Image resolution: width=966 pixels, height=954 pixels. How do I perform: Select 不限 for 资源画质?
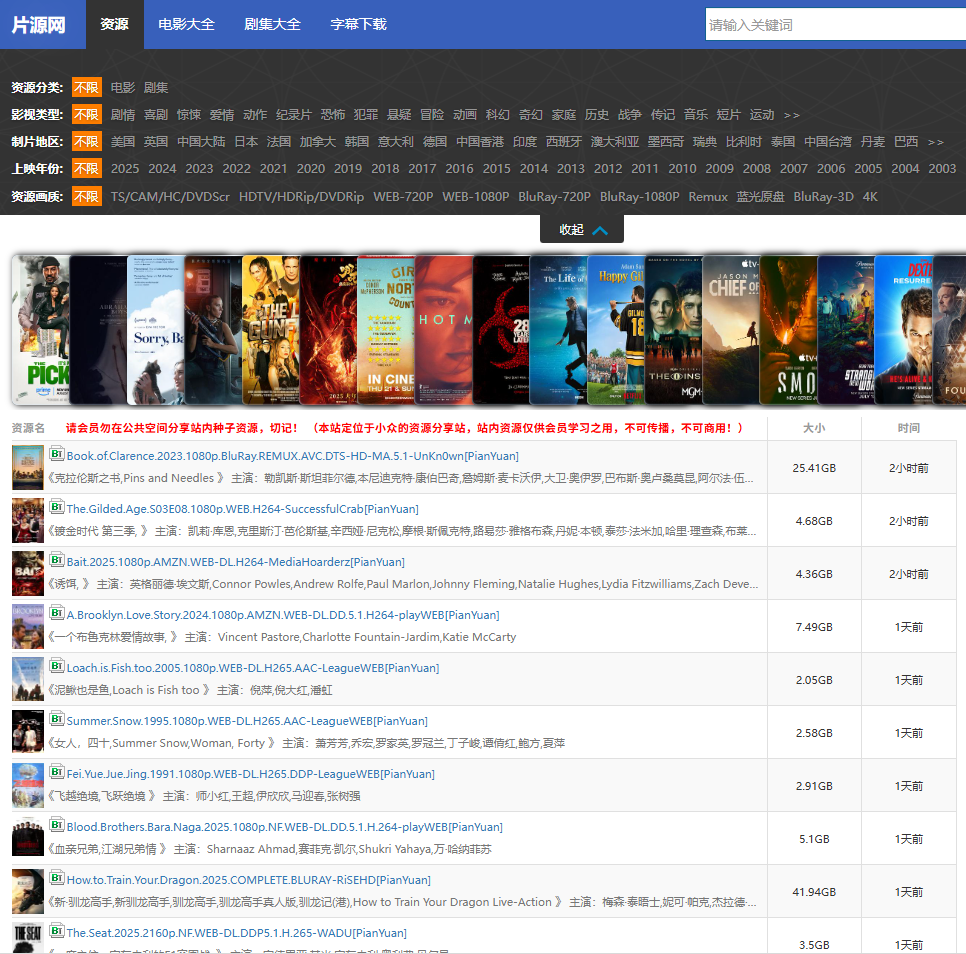[x=87, y=196]
